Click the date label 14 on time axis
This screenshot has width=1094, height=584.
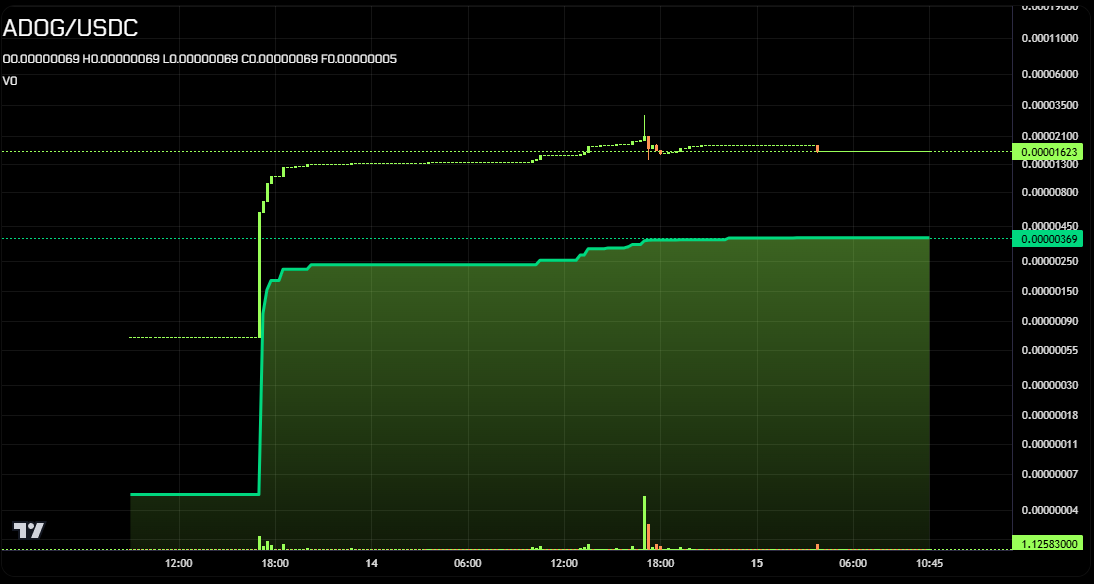coord(371,563)
